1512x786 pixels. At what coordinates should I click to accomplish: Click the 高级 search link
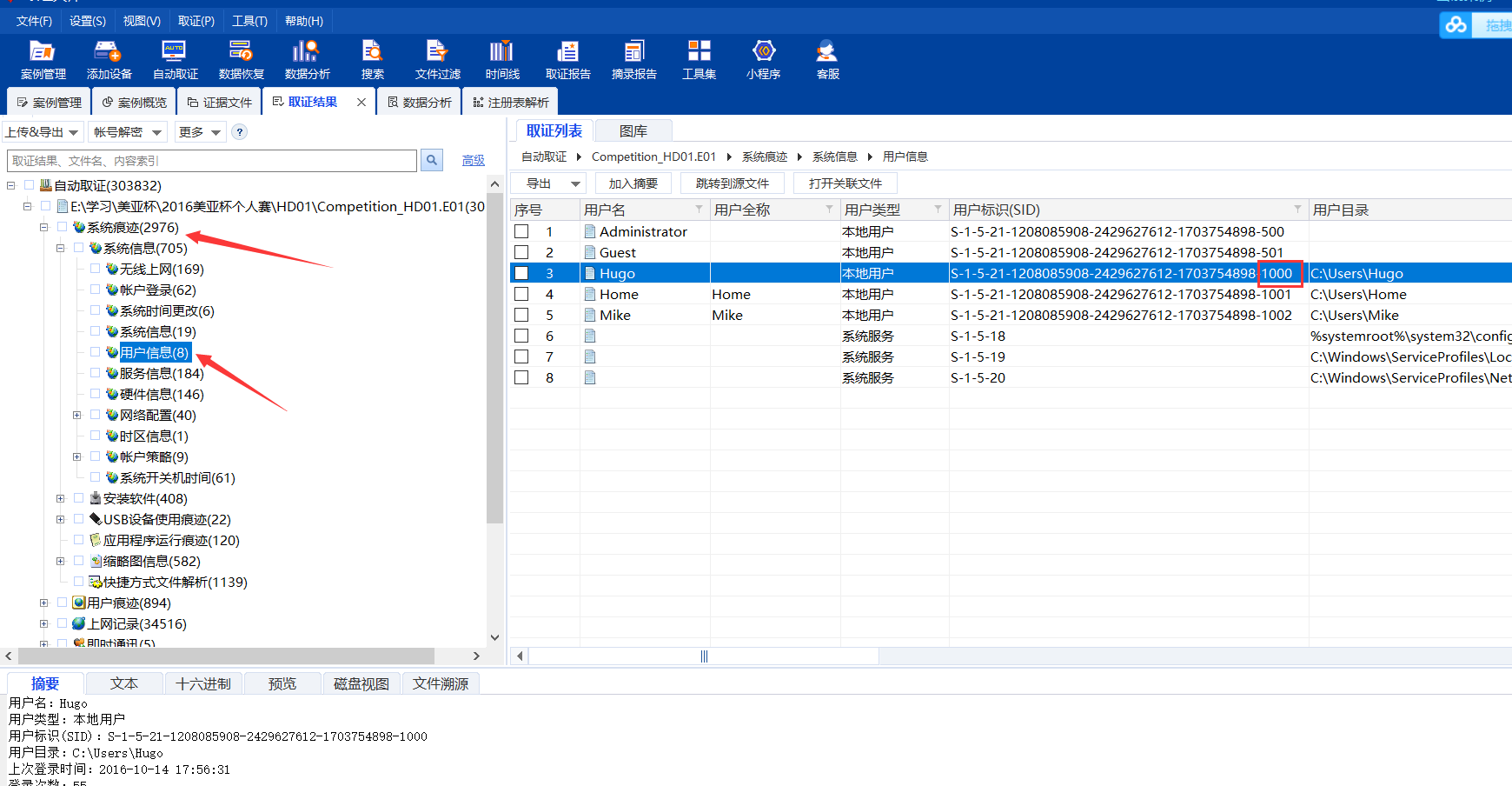pyautogui.click(x=474, y=160)
